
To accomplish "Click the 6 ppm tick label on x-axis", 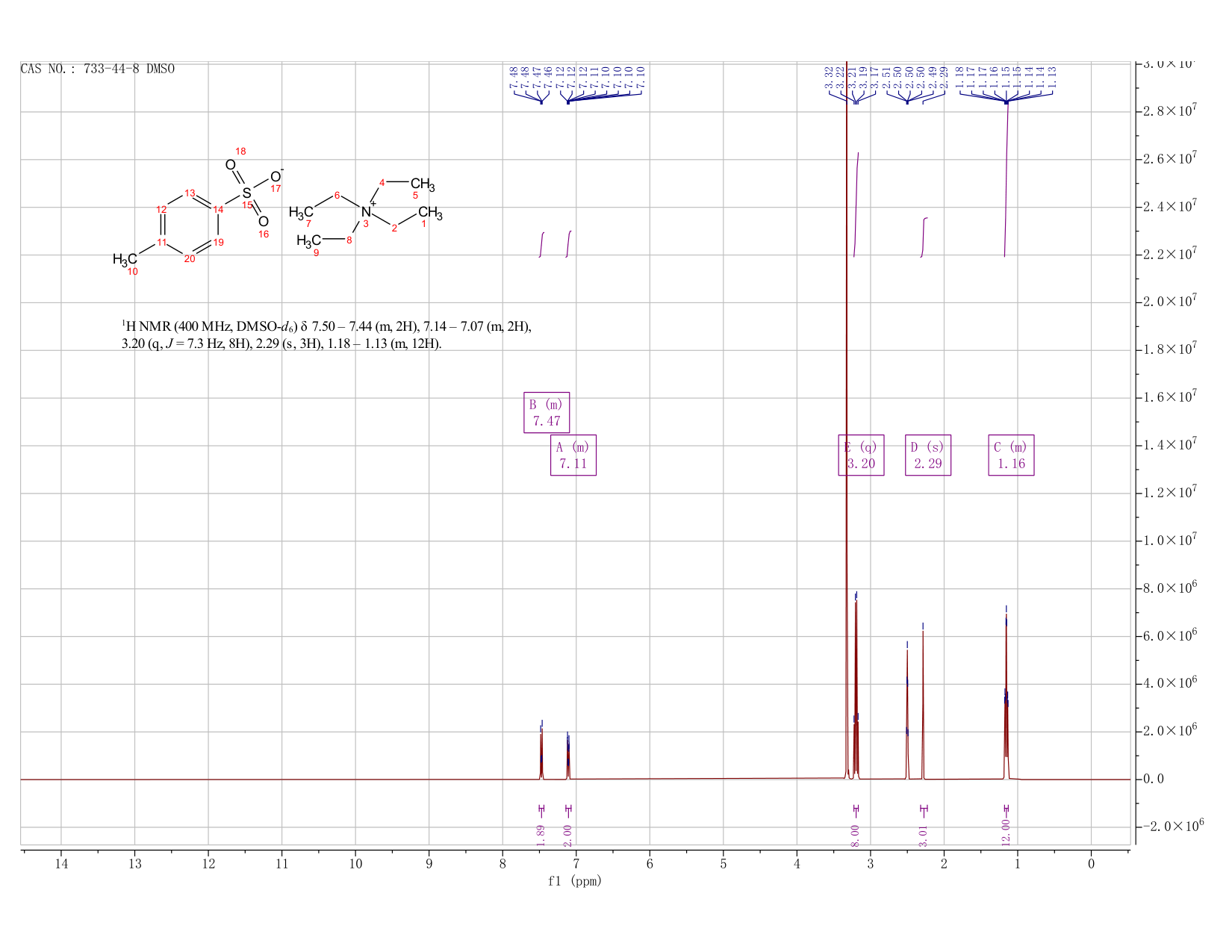I will [650, 864].
